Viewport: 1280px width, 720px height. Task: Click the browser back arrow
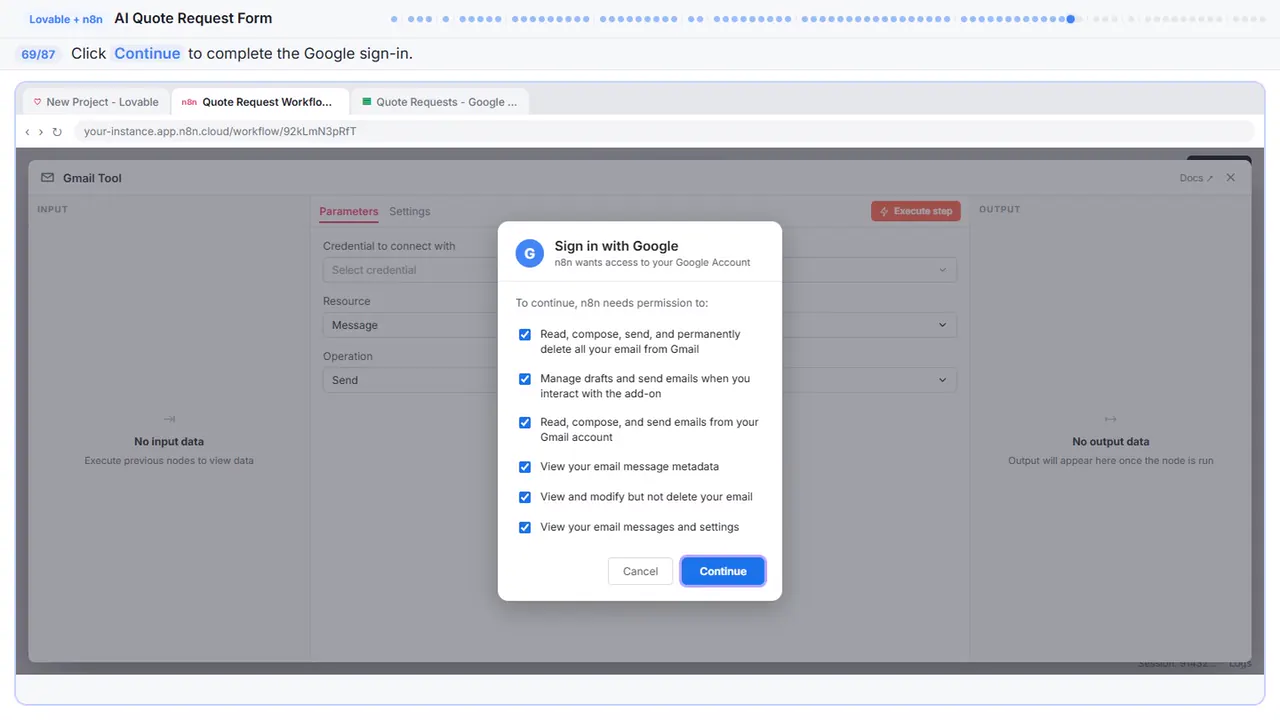[28, 132]
